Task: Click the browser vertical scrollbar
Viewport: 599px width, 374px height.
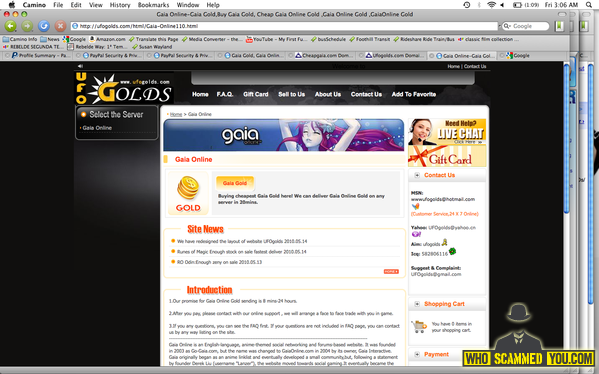Action: (567, 214)
